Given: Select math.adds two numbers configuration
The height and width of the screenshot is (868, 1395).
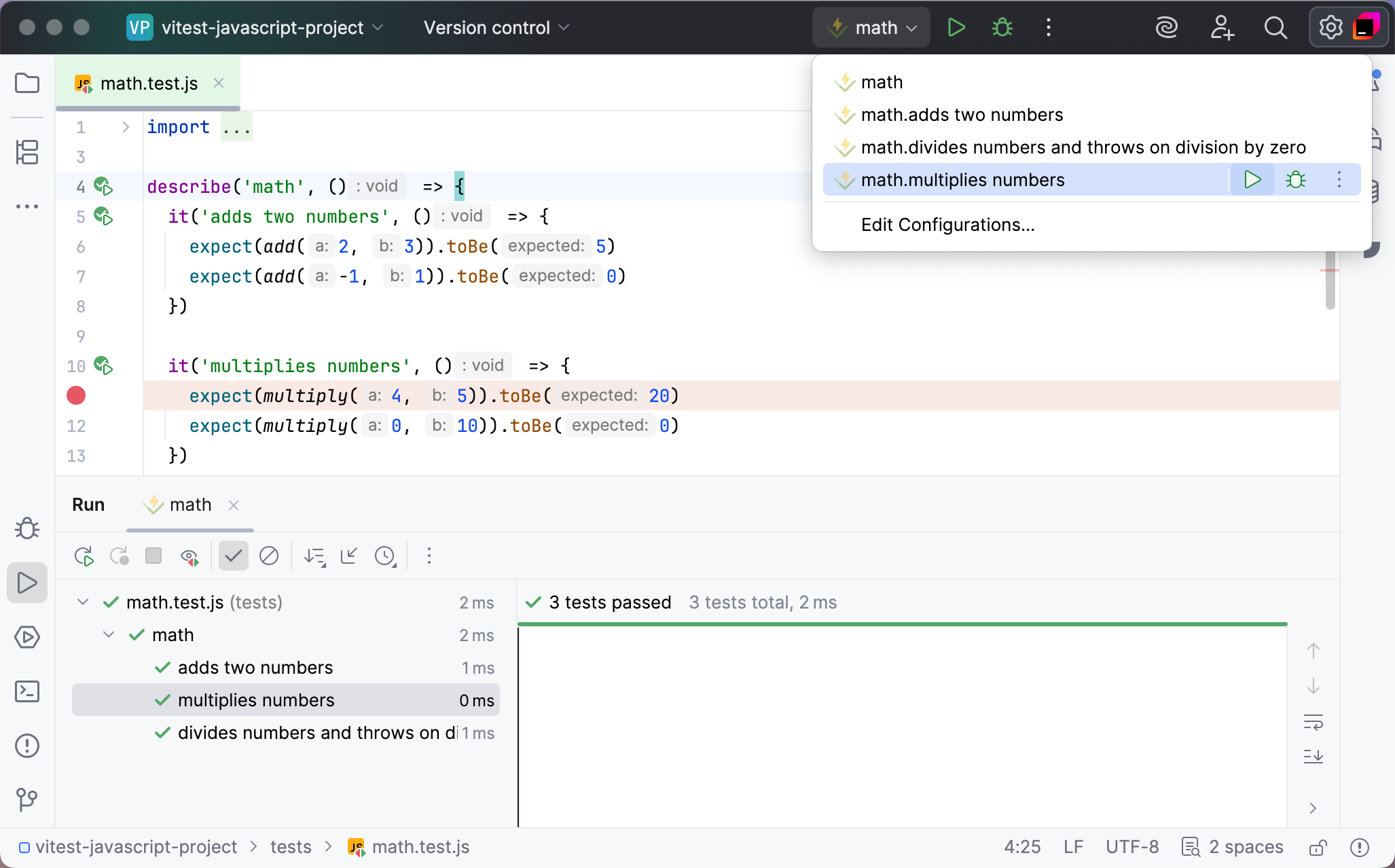Looking at the screenshot, I should pos(962,115).
